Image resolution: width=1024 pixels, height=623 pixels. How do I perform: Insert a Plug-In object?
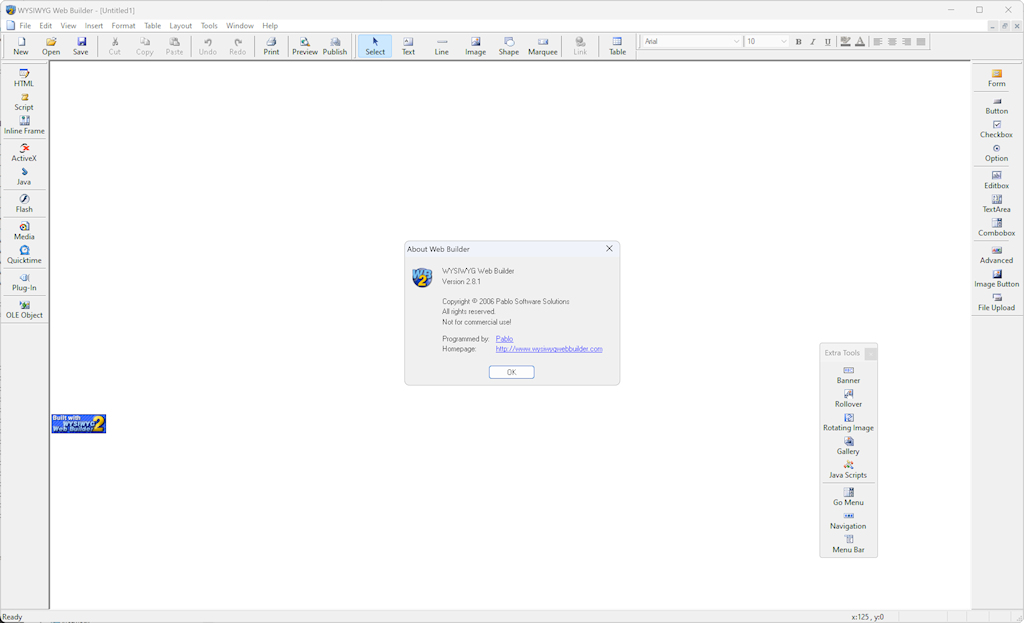tap(24, 281)
